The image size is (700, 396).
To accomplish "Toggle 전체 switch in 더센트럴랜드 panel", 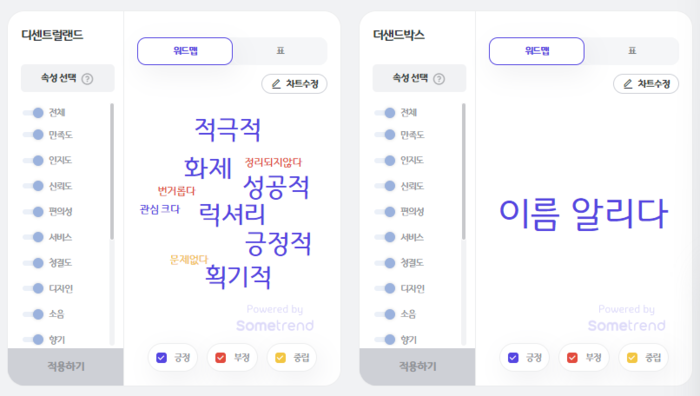I will click(x=33, y=113).
